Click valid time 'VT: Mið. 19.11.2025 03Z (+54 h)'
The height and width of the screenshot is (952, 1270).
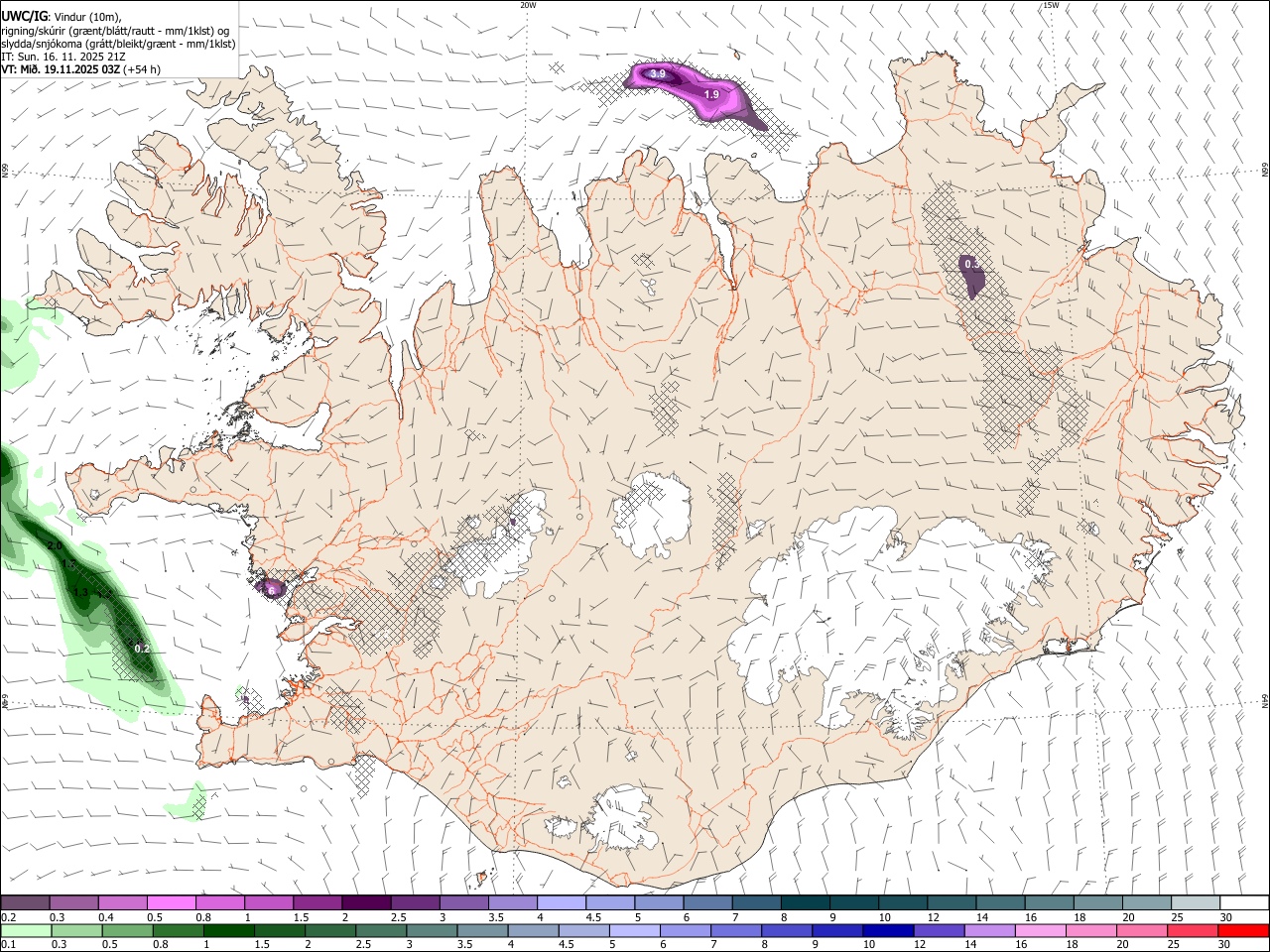[80, 69]
